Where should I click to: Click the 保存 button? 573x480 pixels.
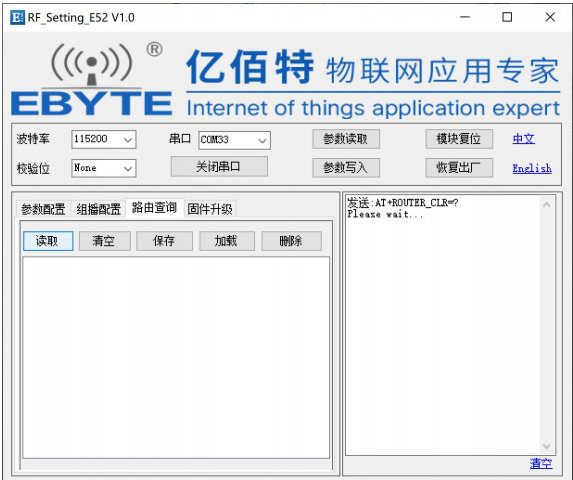pyautogui.click(x=164, y=241)
